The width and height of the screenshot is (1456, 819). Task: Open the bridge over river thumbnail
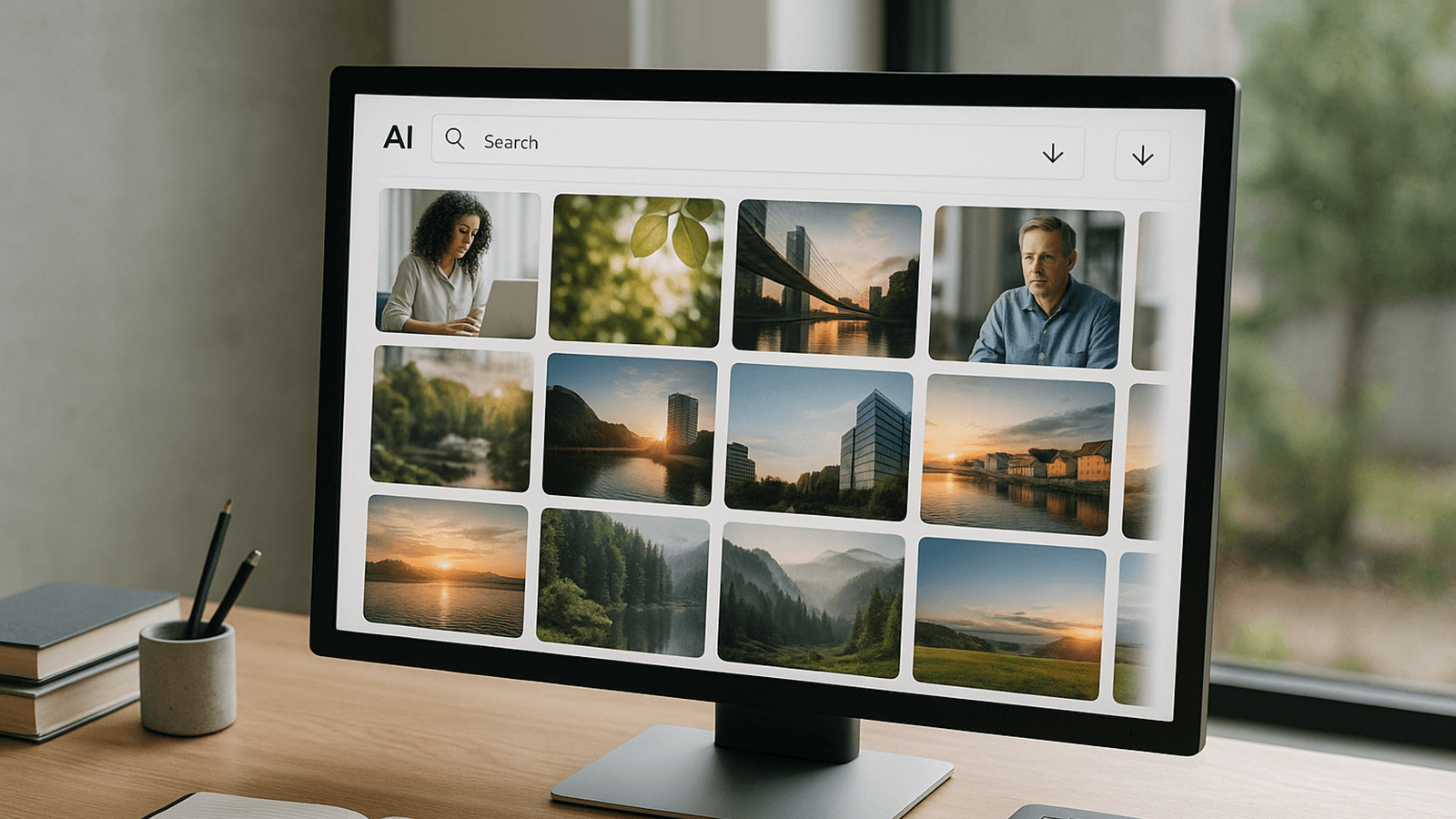826,279
